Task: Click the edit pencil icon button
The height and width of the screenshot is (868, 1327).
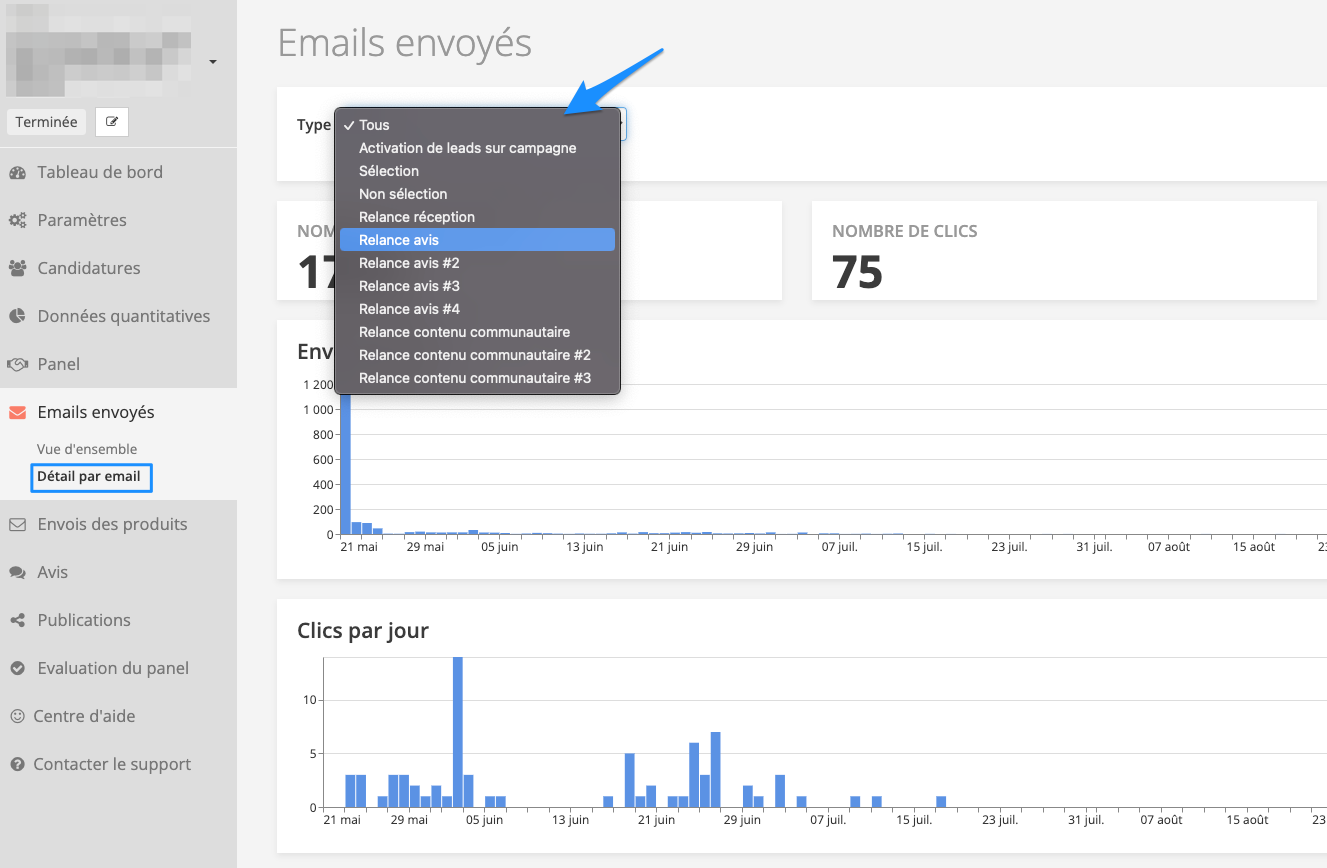Action: [x=112, y=122]
